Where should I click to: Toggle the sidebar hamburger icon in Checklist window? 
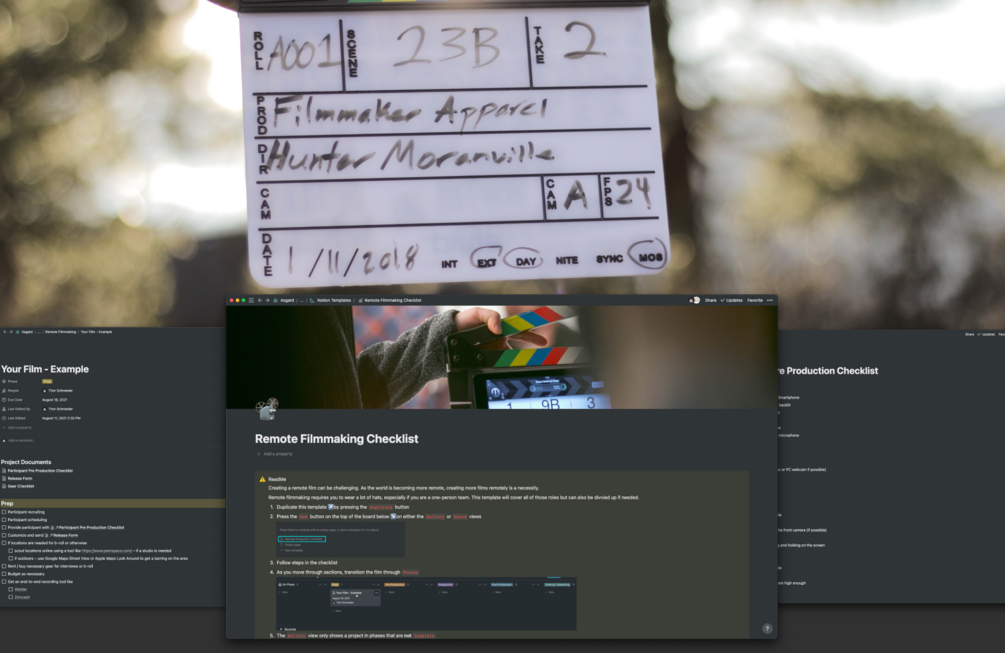click(251, 300)
